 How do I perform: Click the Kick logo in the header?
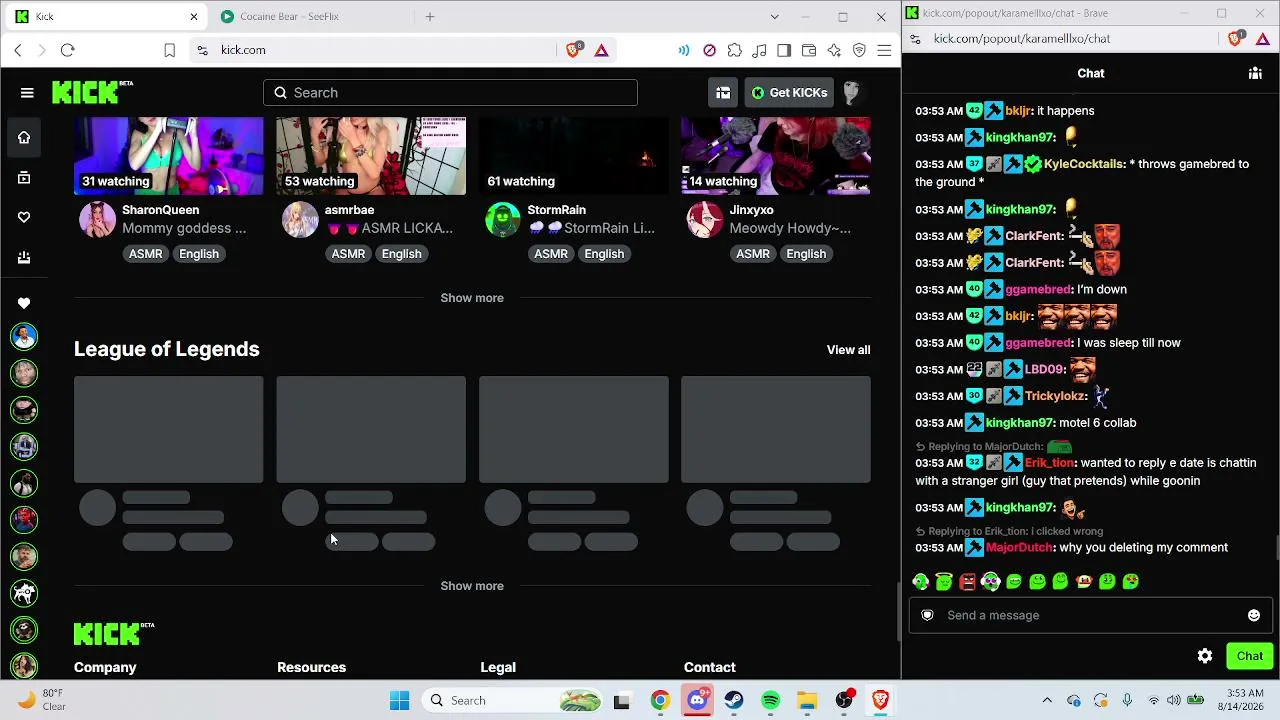point(92,92)
